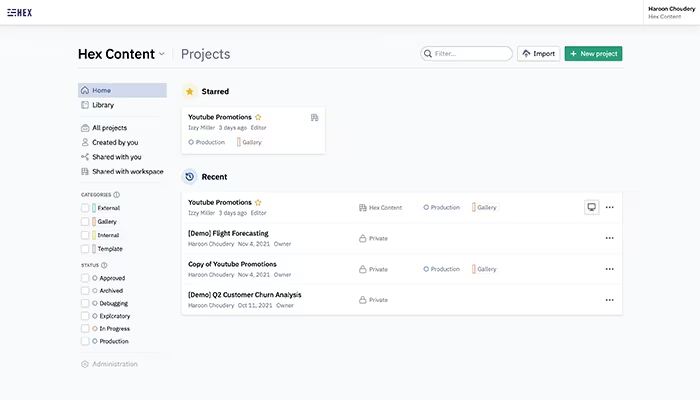This screenshot has height=400, width=700.
Task: Create a New project
Action: point(593,54)
